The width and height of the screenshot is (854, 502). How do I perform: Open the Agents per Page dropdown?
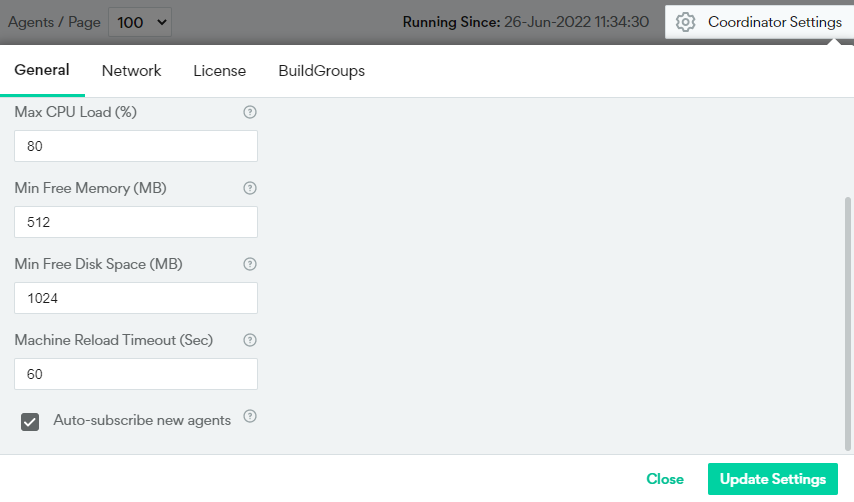(139, 21)
